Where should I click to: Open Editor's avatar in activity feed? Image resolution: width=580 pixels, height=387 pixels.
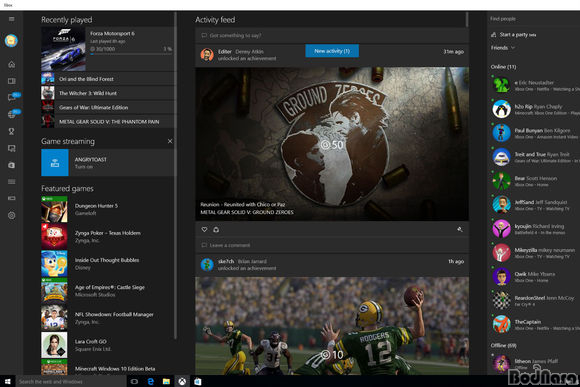point(207,54)
